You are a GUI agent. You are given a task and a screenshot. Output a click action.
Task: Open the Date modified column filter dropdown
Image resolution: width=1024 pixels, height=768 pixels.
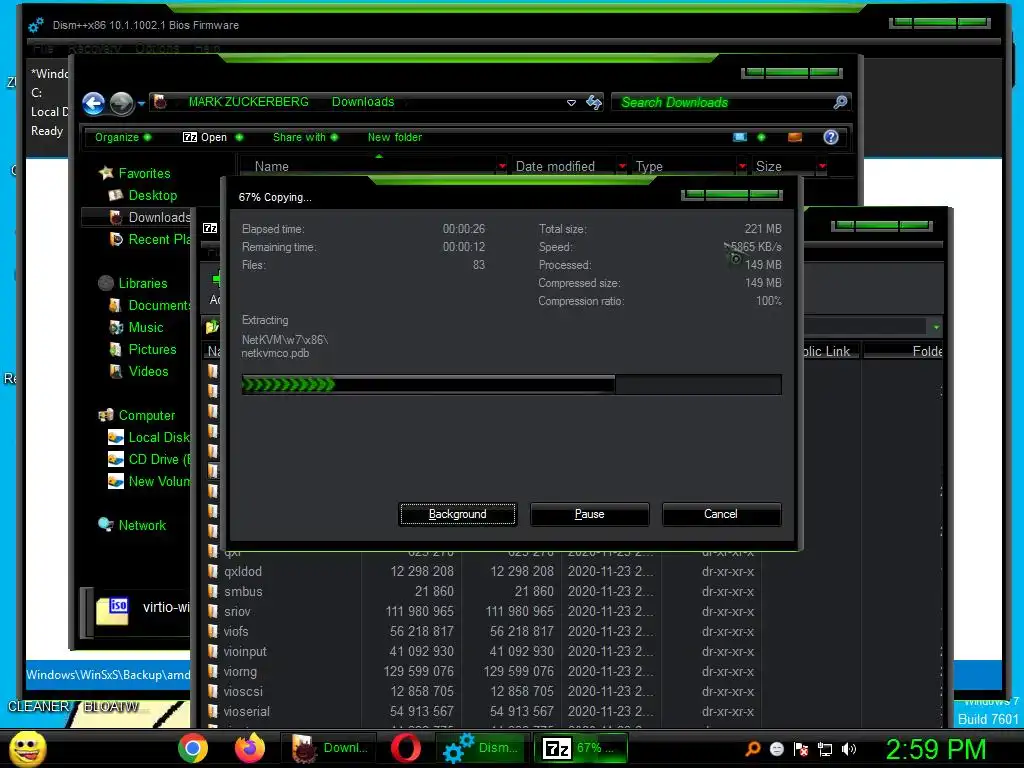[x=622, y=167]
